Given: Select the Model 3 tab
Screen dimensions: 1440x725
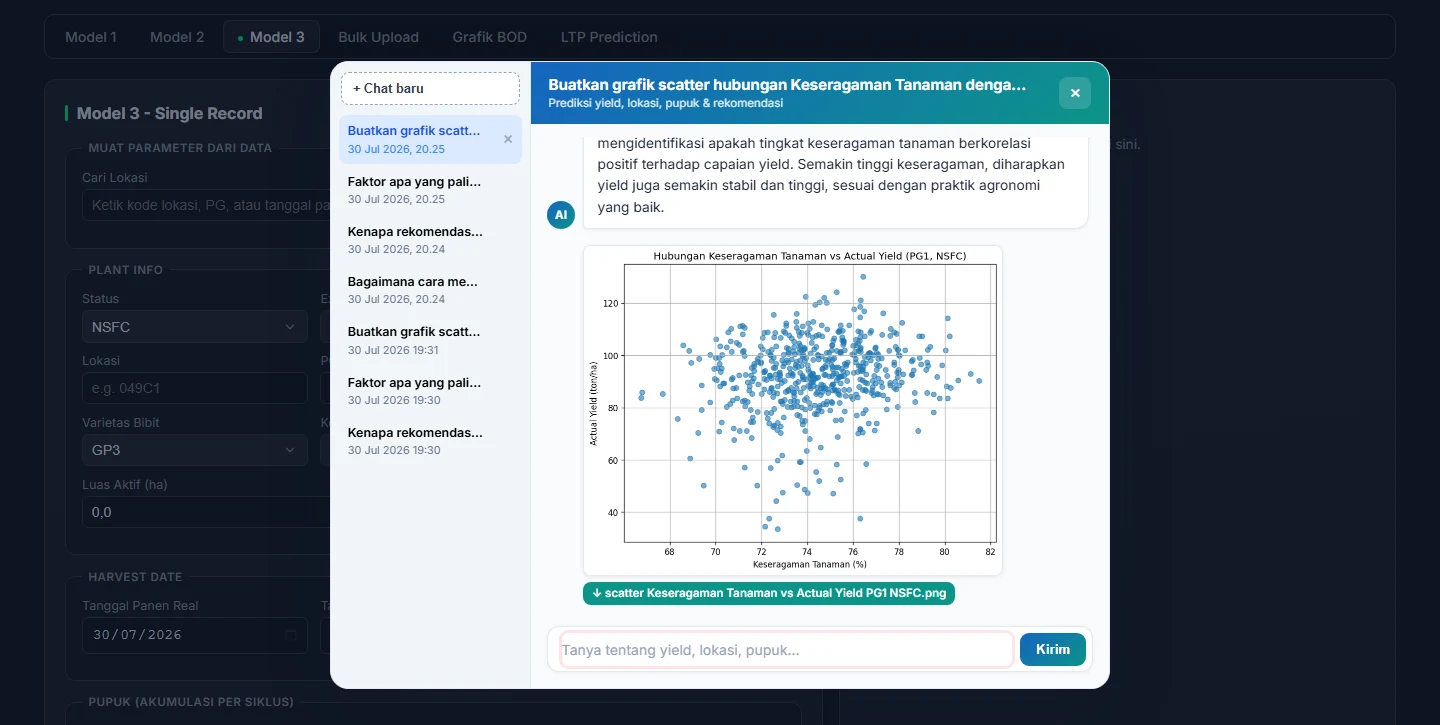Looking at the screenshot, I should 271,37.
